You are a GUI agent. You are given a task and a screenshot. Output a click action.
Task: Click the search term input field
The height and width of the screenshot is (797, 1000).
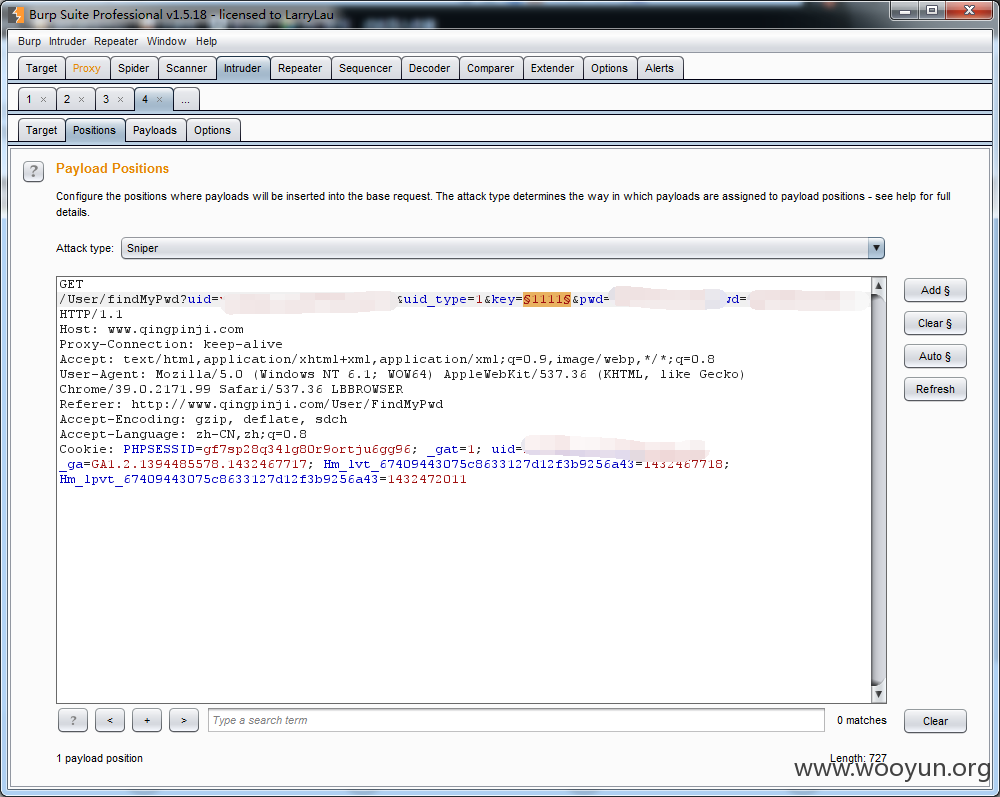(x=516, y=720)
